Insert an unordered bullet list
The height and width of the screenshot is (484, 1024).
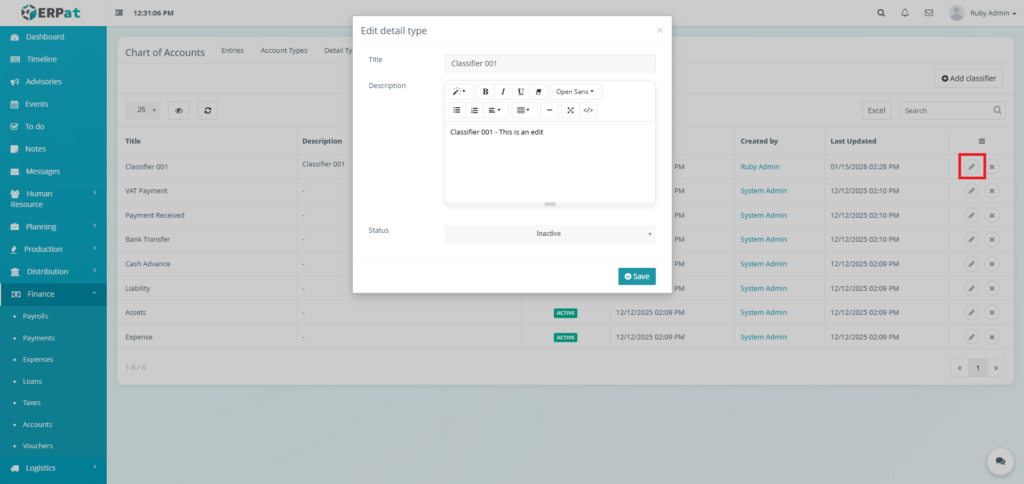457,110
